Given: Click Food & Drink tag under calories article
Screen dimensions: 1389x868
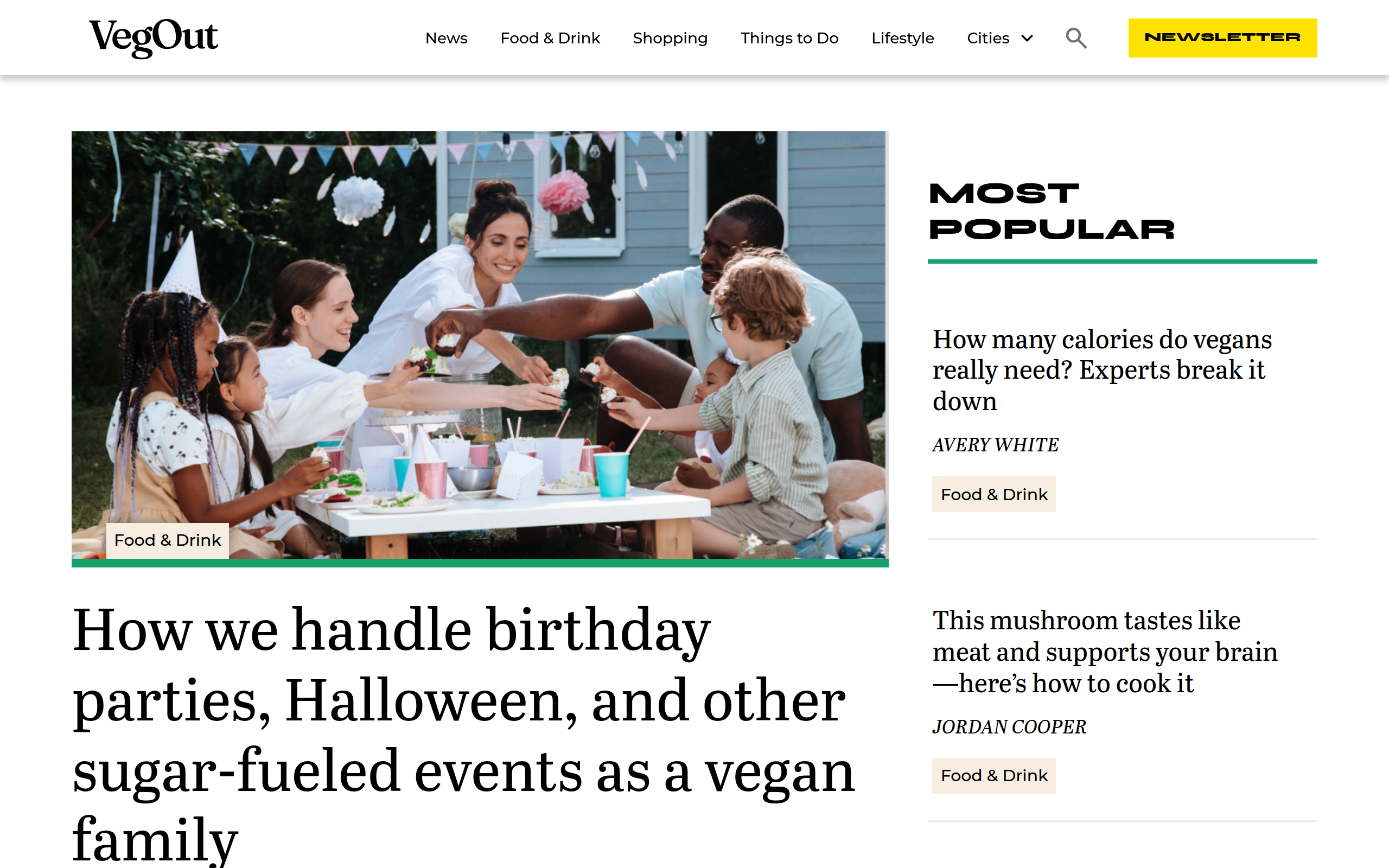Looking at the screenshot, I should tap(994, 494).
